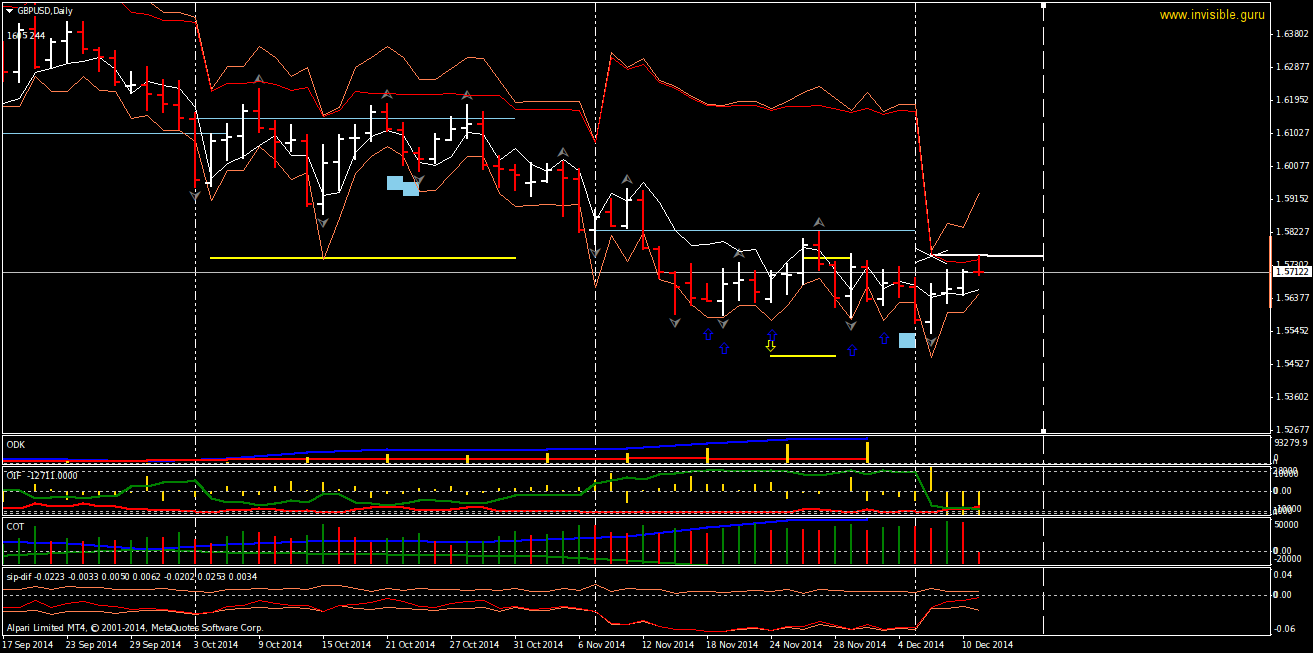Click price axis value 1.59152

click(x=1293, y=198)
